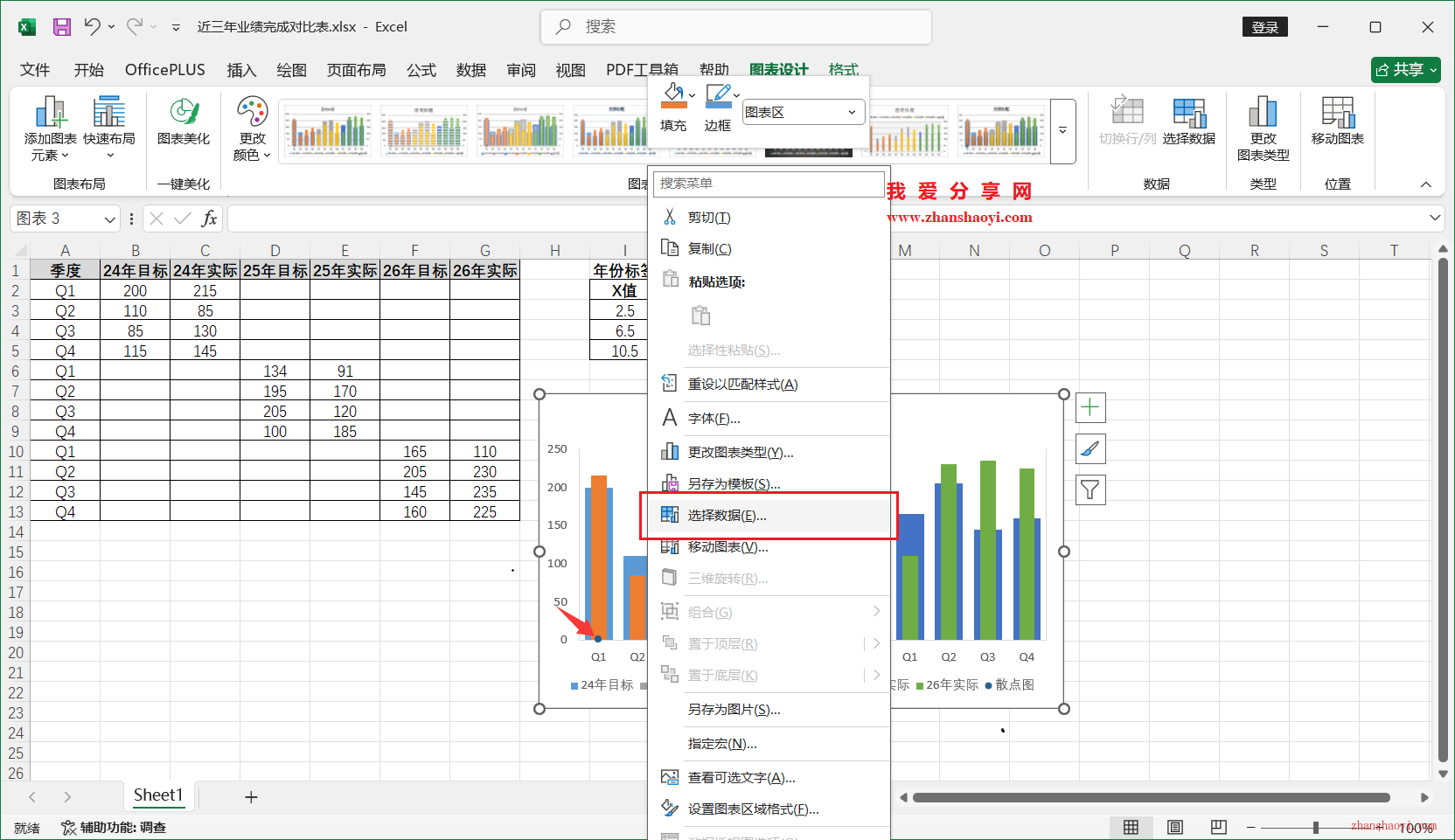This screenshot has width=1455, height=840.
Task: Click the Undo arrow icon
Action: click(92, 26)
